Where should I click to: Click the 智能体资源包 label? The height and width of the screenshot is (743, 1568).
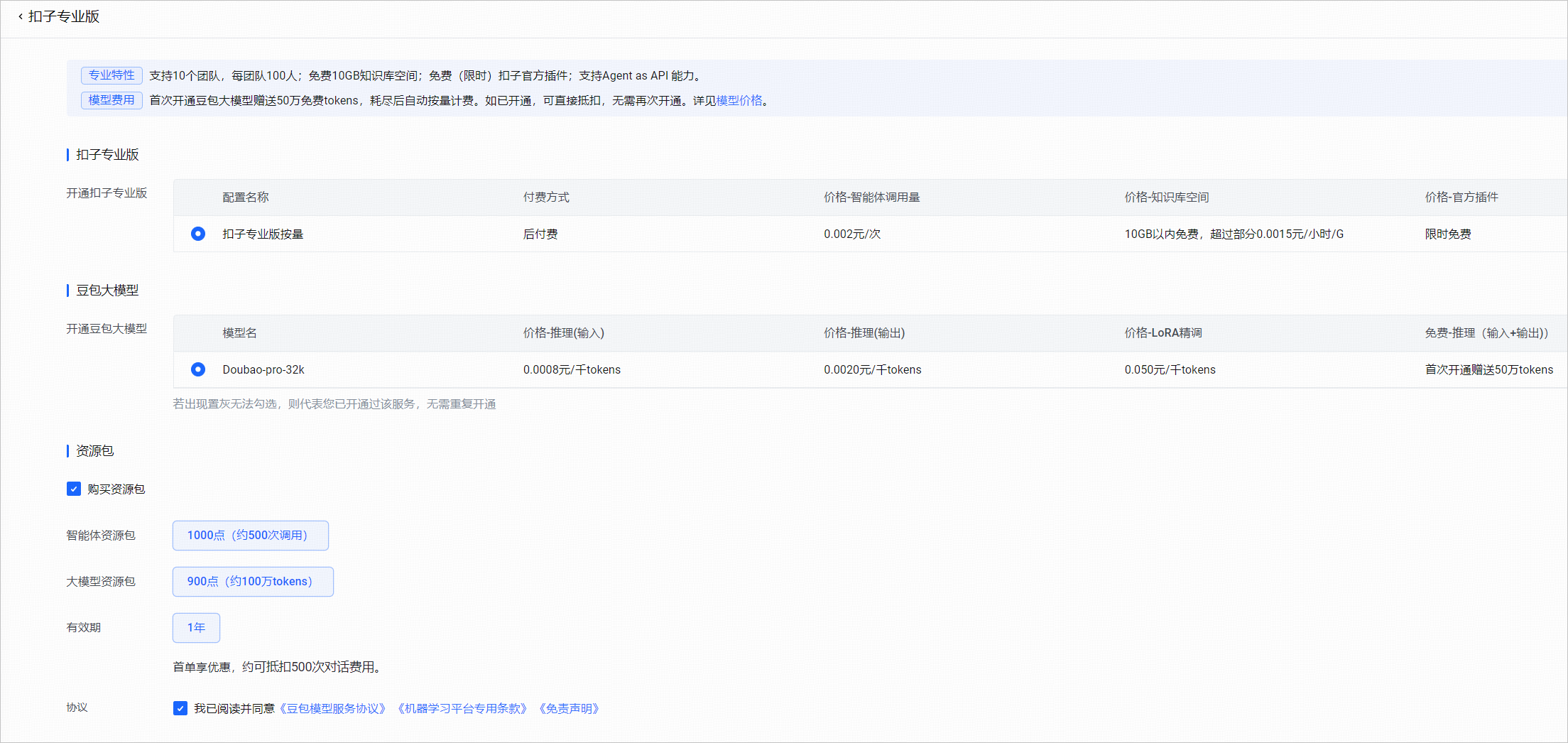tap(101, 536)
